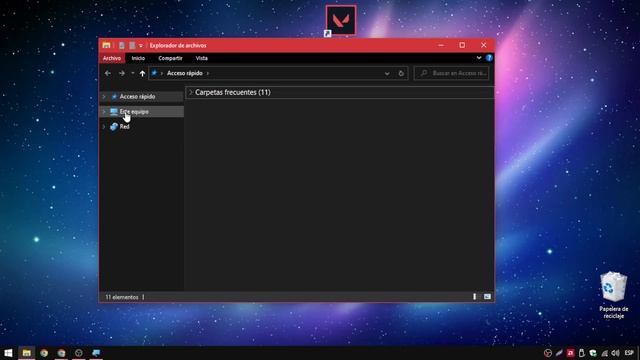640x360 pixels.
Task: Go back with the left arrow
Action: coord(108,73)
